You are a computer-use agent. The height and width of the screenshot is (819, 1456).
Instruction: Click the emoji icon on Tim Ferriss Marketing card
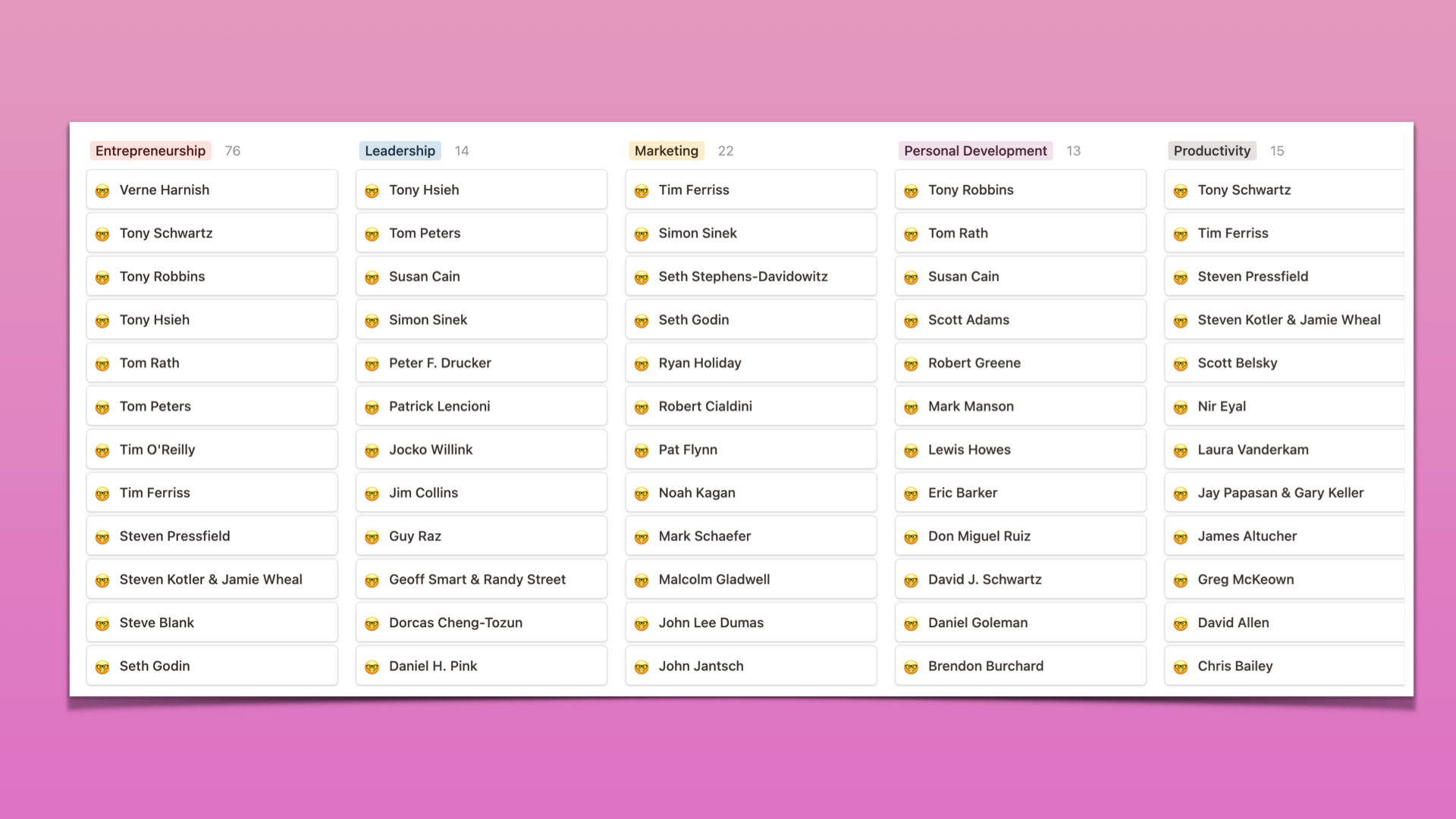pyautogui.click(x=642, y=191)
